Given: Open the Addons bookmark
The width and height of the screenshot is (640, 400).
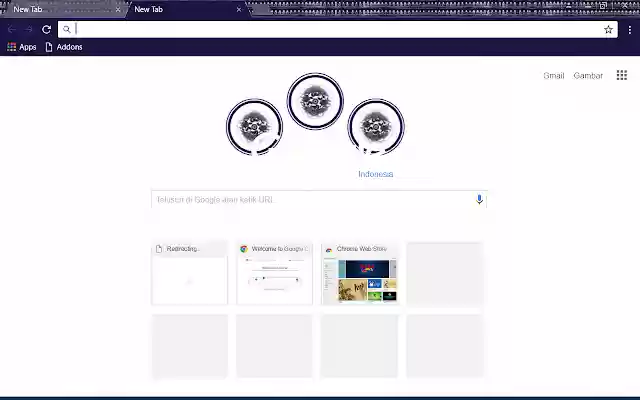Looking at the screenshot, I should tap(64, 47).
